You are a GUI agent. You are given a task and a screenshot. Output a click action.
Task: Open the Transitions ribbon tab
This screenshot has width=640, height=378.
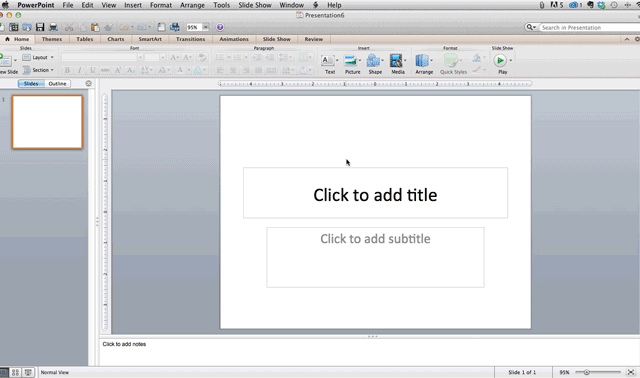[x=190, y=39]
